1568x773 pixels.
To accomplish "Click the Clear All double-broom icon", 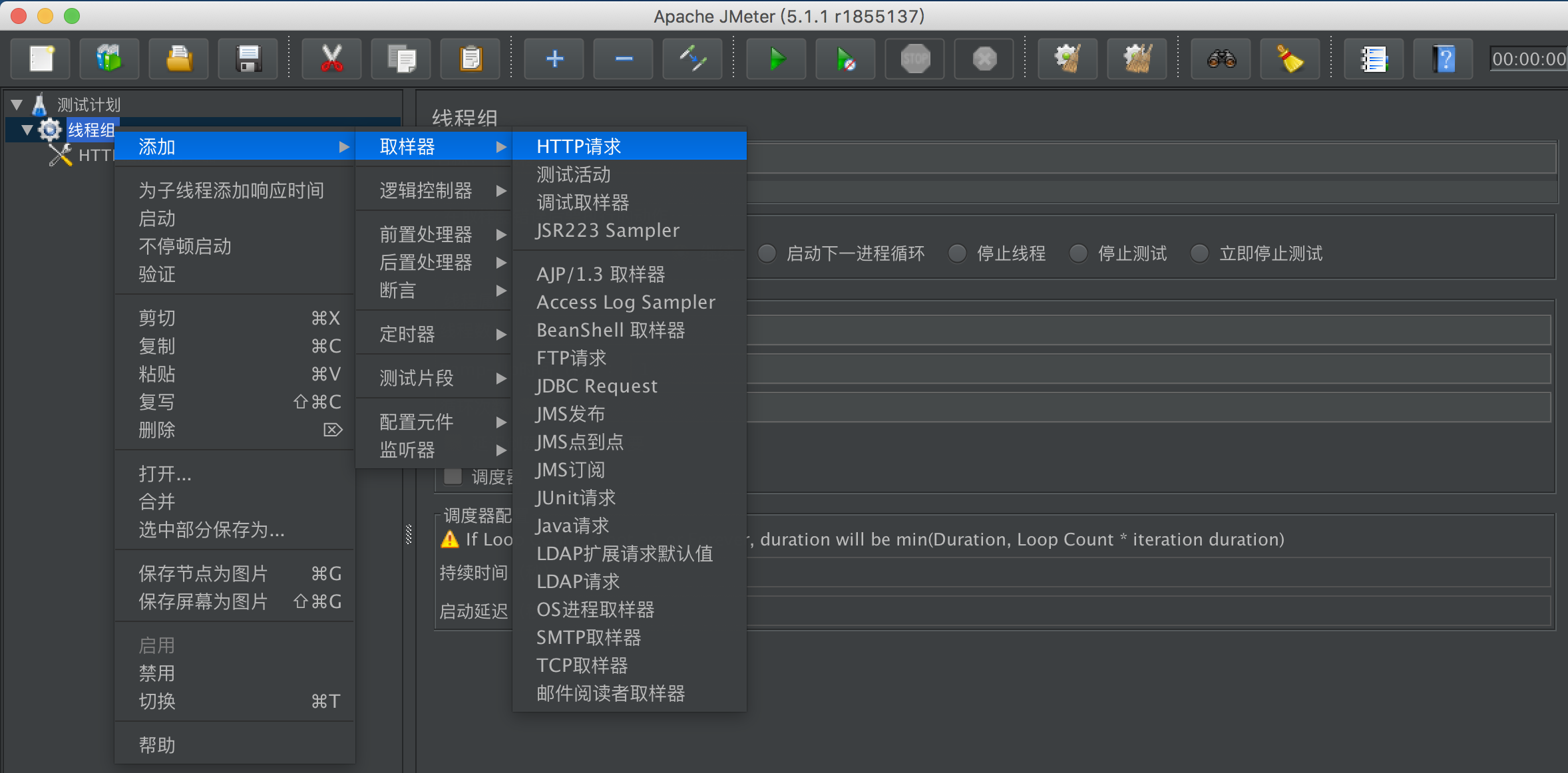I will click(x=1137, y=59).
